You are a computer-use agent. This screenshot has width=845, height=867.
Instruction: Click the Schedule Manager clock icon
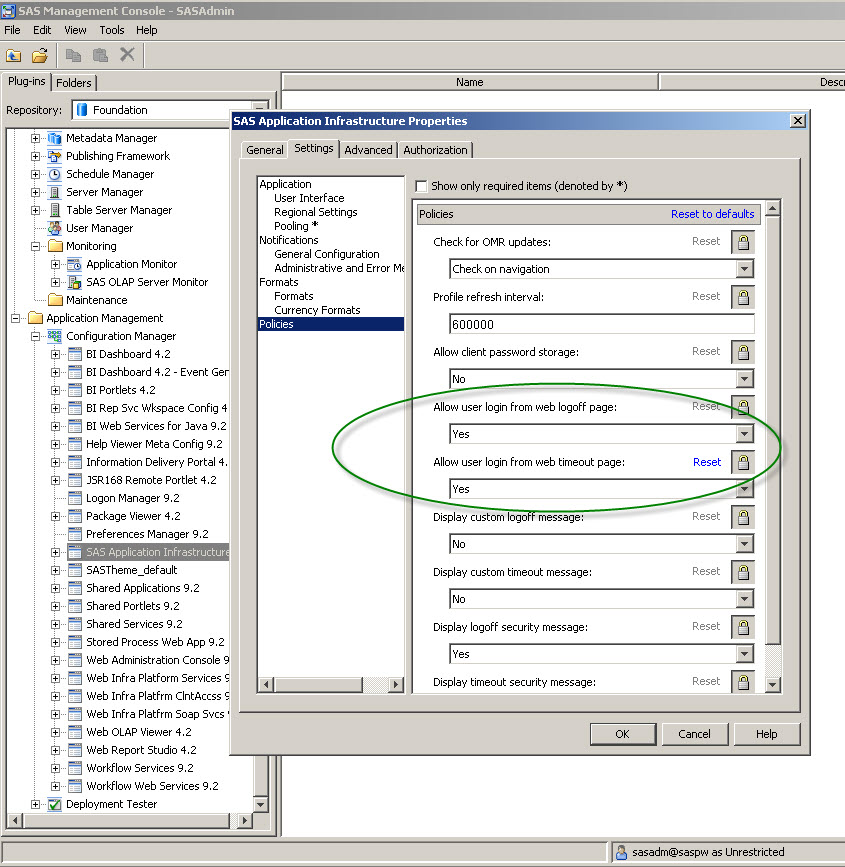(x=55, y=174)
